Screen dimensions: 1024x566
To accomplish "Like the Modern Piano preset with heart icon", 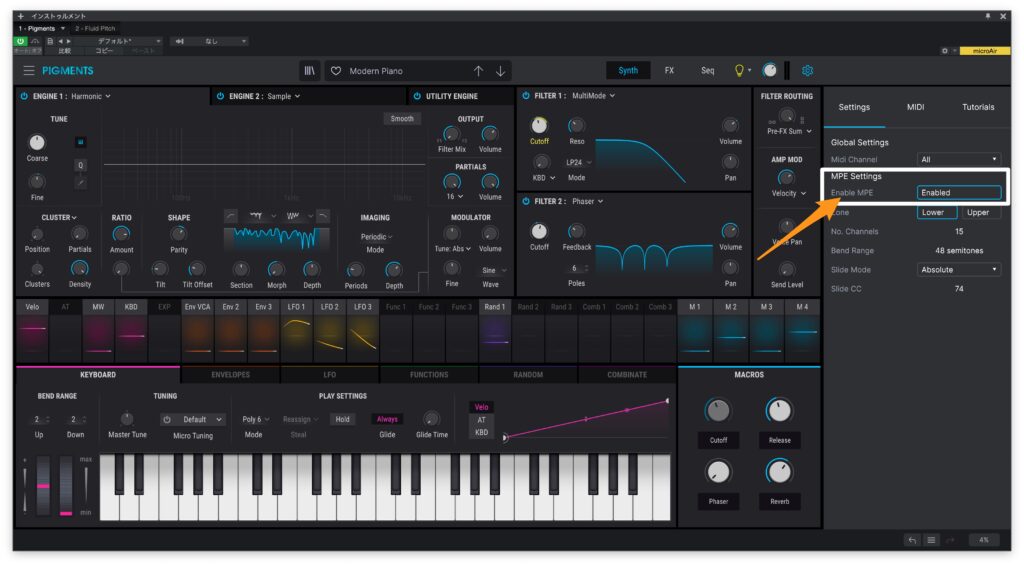I will click(x=336, y=71).
